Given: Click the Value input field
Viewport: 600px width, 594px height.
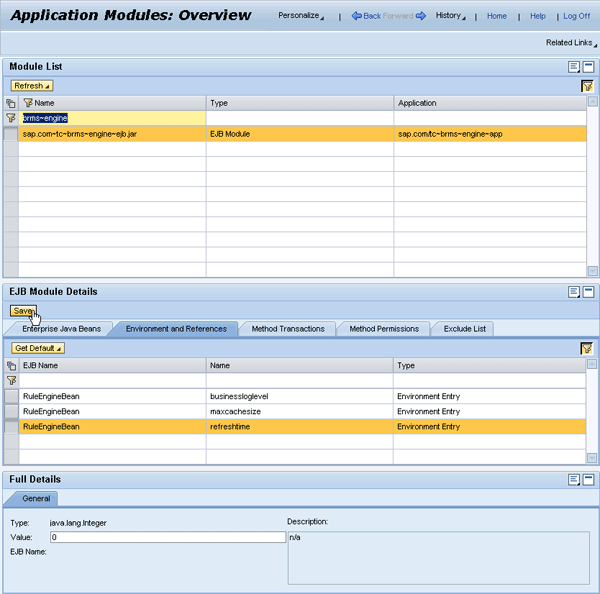Looking at the screenshot, I should tap(167, 537).
